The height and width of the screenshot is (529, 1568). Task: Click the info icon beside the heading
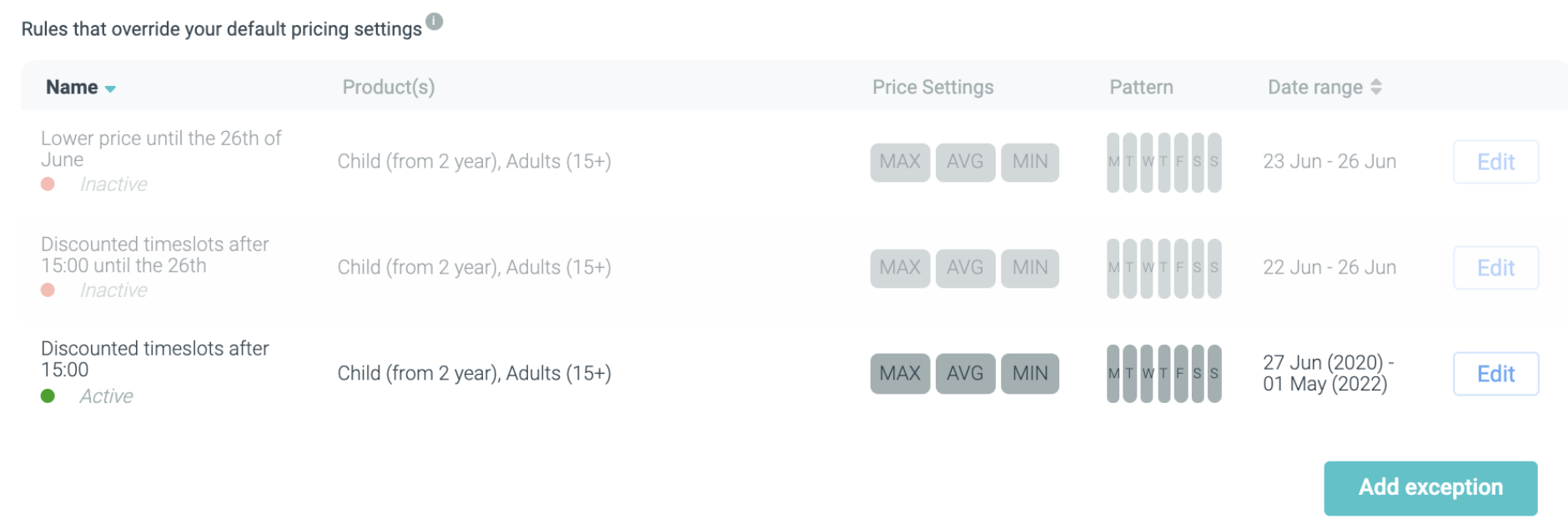[x=435, y=22]
